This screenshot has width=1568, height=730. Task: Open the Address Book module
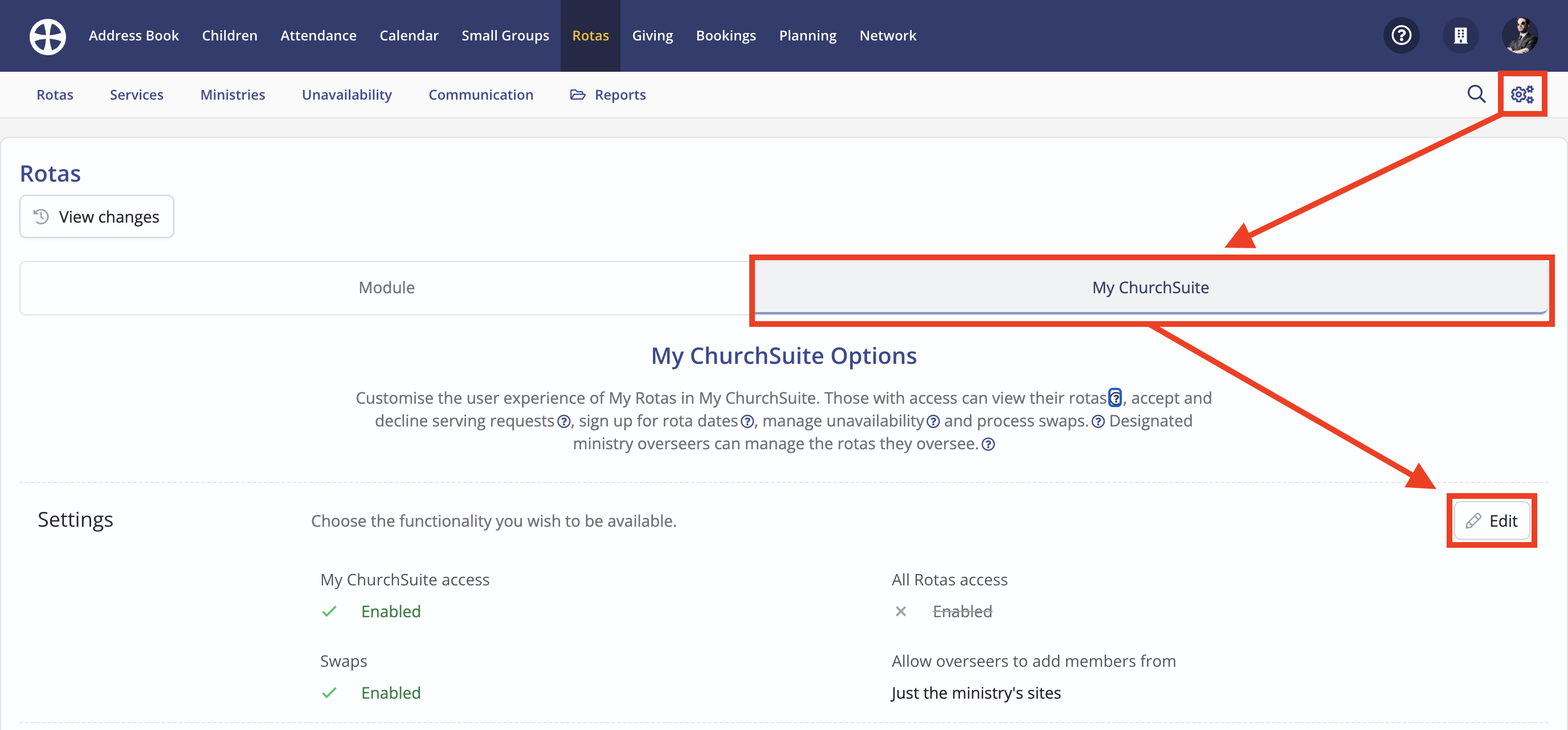134,35
